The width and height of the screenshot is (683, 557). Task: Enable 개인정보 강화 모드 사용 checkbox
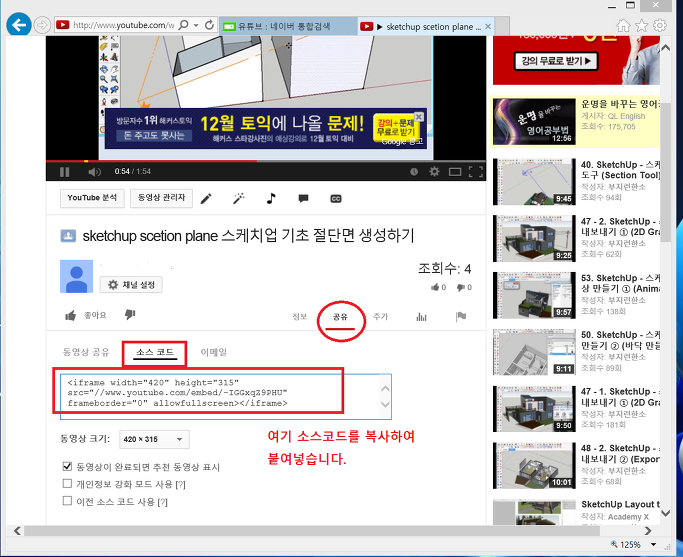coord(67,483)
